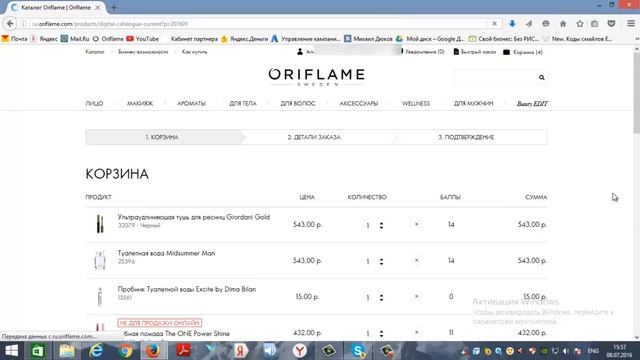Open Firefox from the taskbar
The height and width of the screenshot is (360, 640).
coord(153,351)
